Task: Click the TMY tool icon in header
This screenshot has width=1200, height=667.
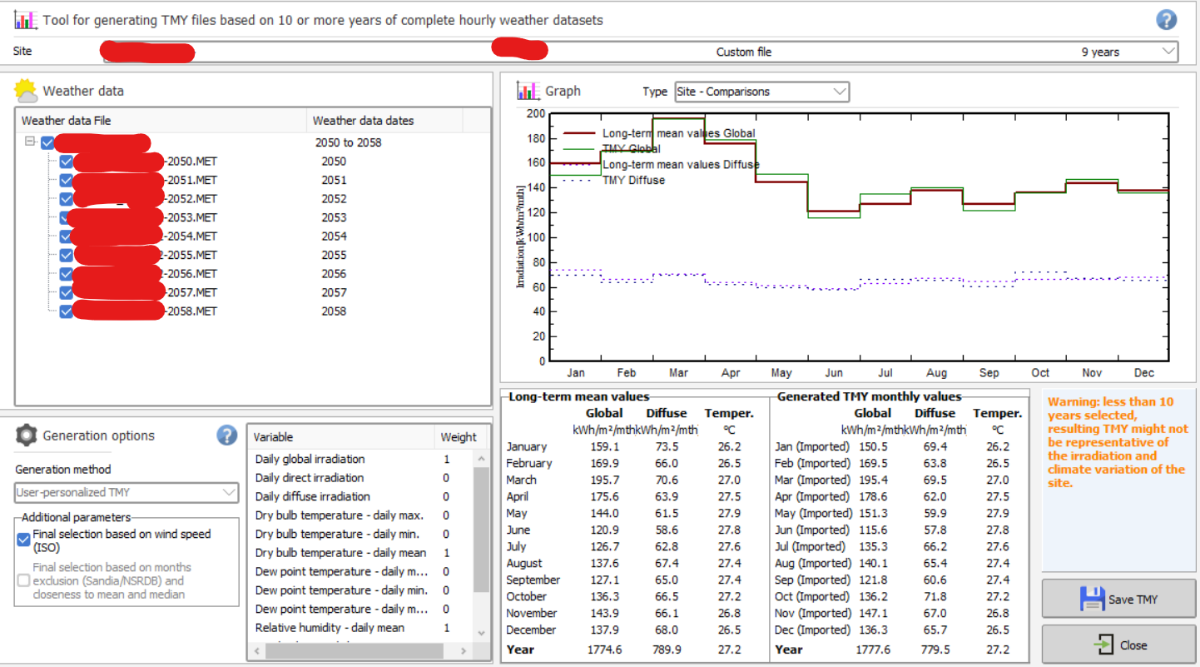Action: coord(26,20)
